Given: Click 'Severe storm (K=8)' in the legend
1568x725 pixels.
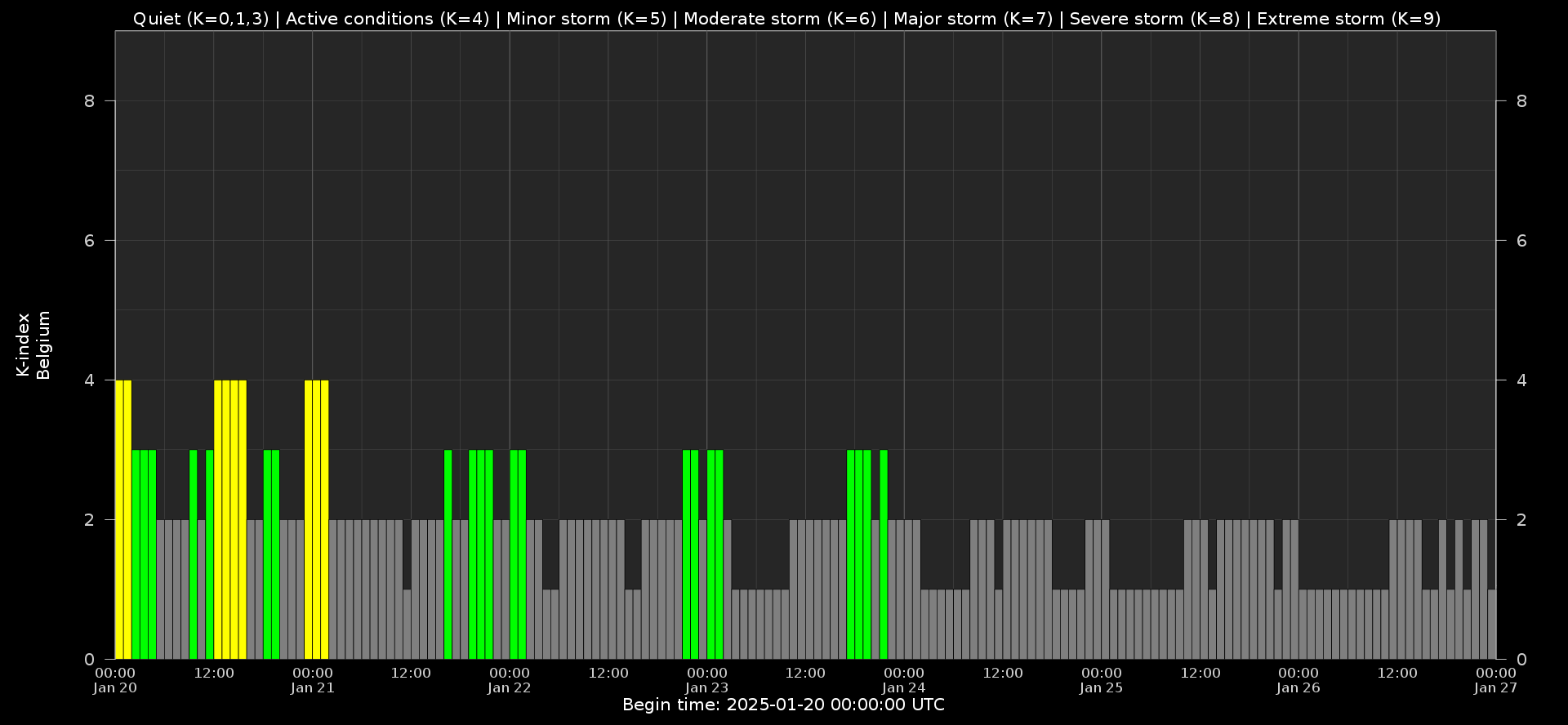Looking at the screenshot, I should 1155,19.
